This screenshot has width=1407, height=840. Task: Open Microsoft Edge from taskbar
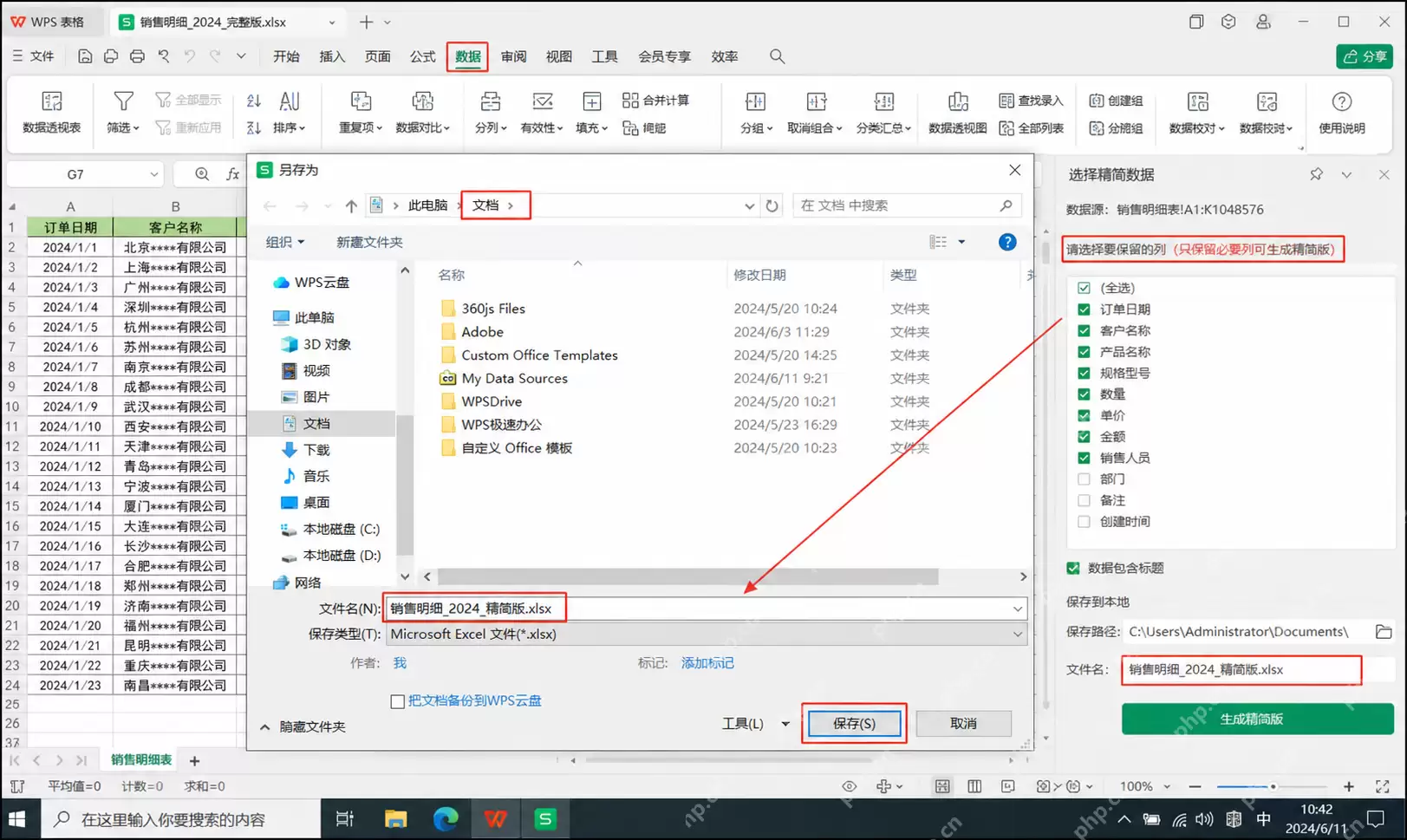pos(446,819)
